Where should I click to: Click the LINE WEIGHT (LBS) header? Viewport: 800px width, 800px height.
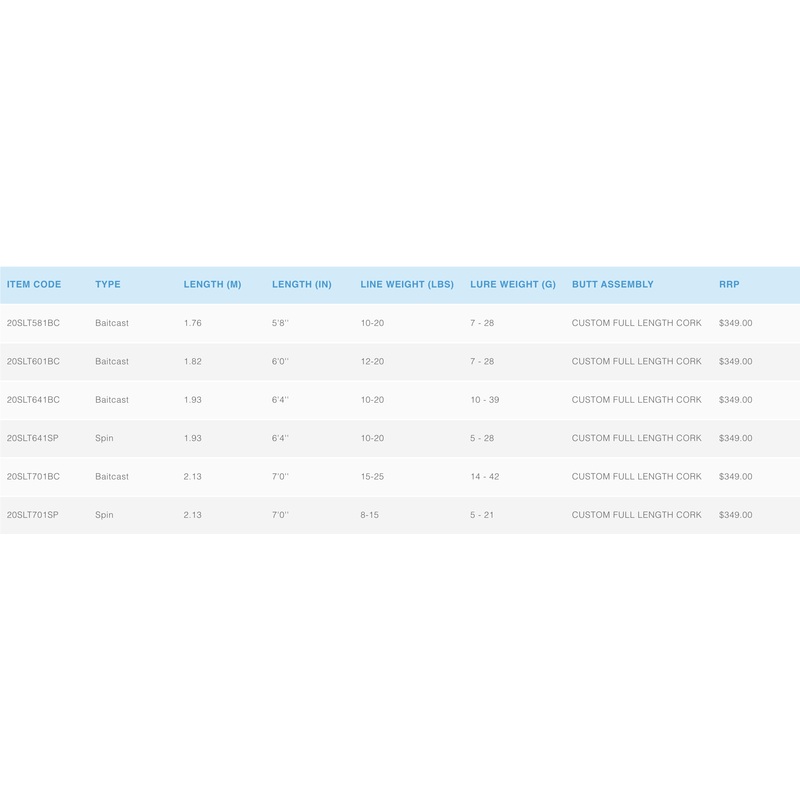point(407,285)
